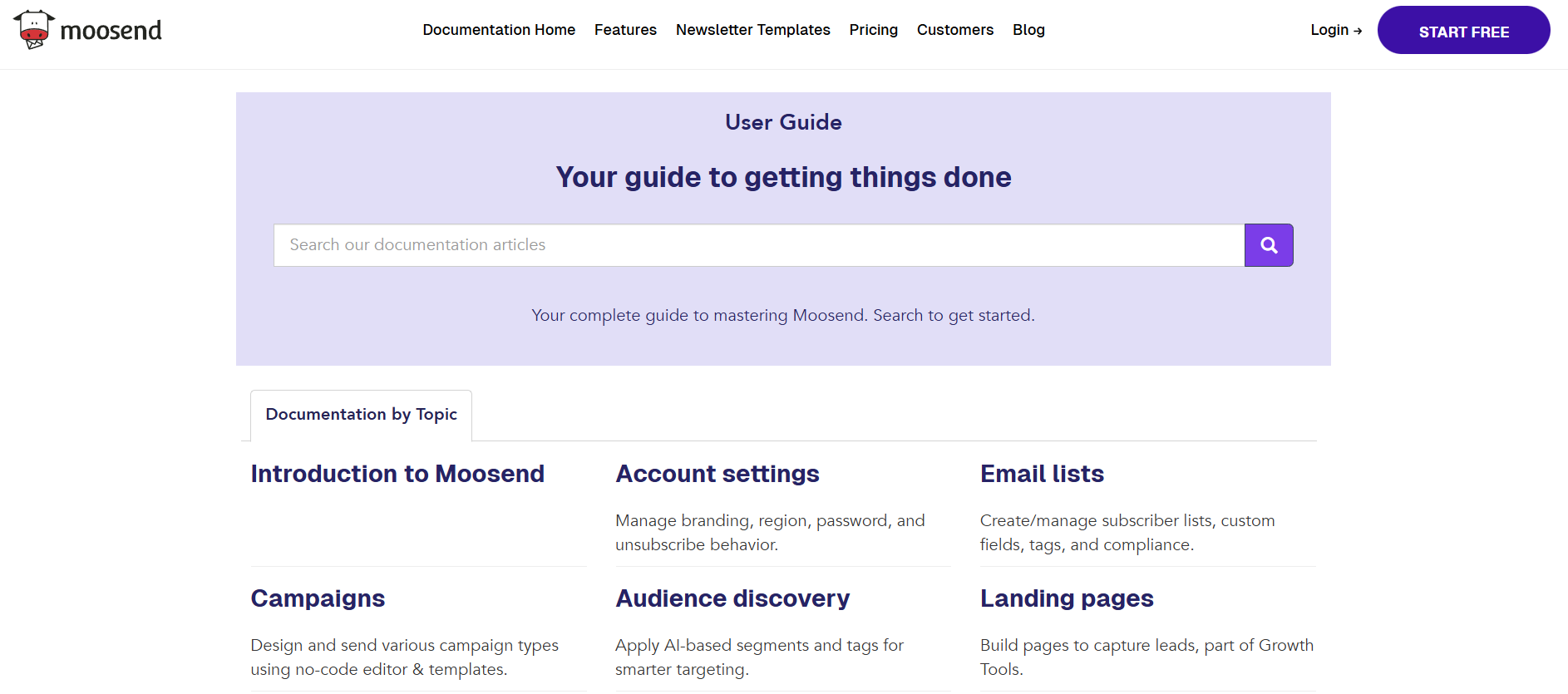Select the Documentation by Topic tab
1568x694 pixels.
click(x=361, y=415)
